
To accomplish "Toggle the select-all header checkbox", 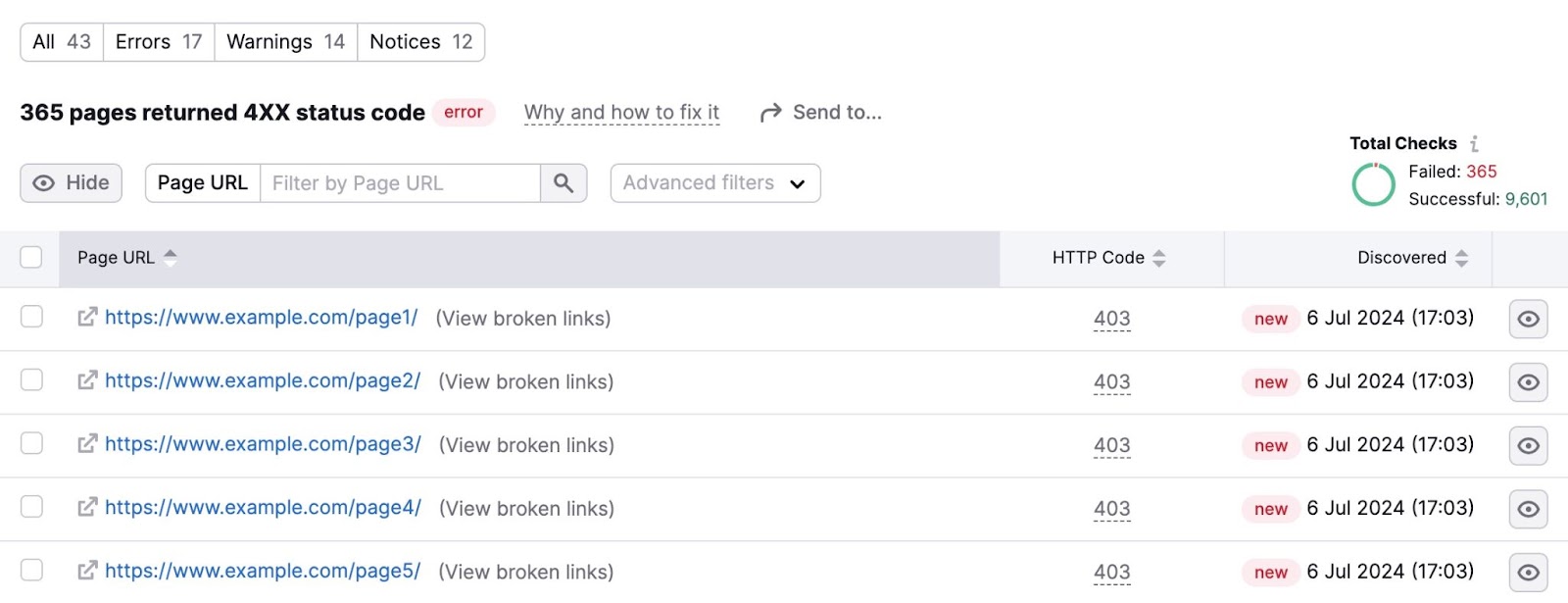I will [x=31, y=257].
